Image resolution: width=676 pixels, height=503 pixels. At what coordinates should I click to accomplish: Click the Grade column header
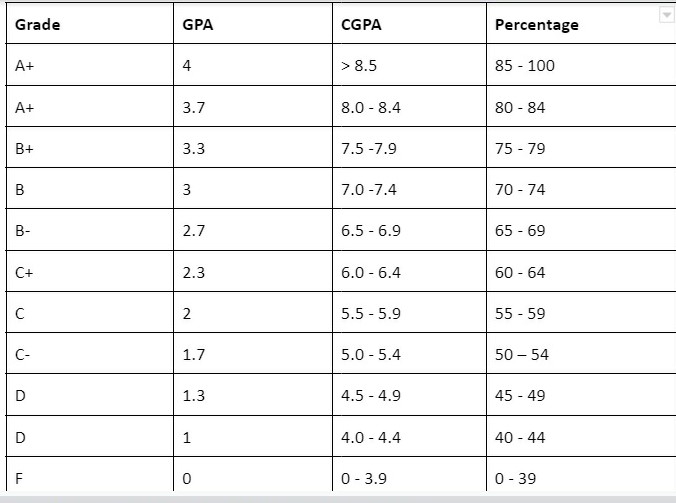point(38,25)
